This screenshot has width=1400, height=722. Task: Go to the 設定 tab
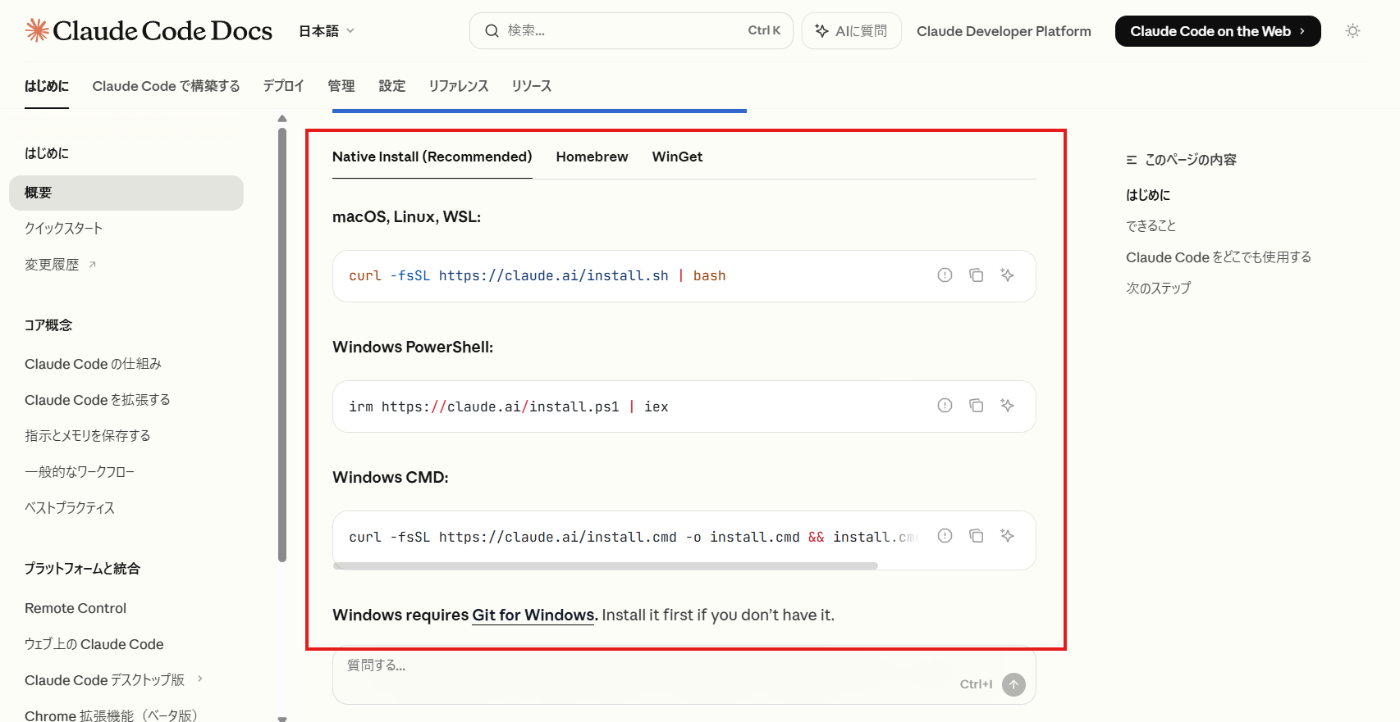coord(392,86)
